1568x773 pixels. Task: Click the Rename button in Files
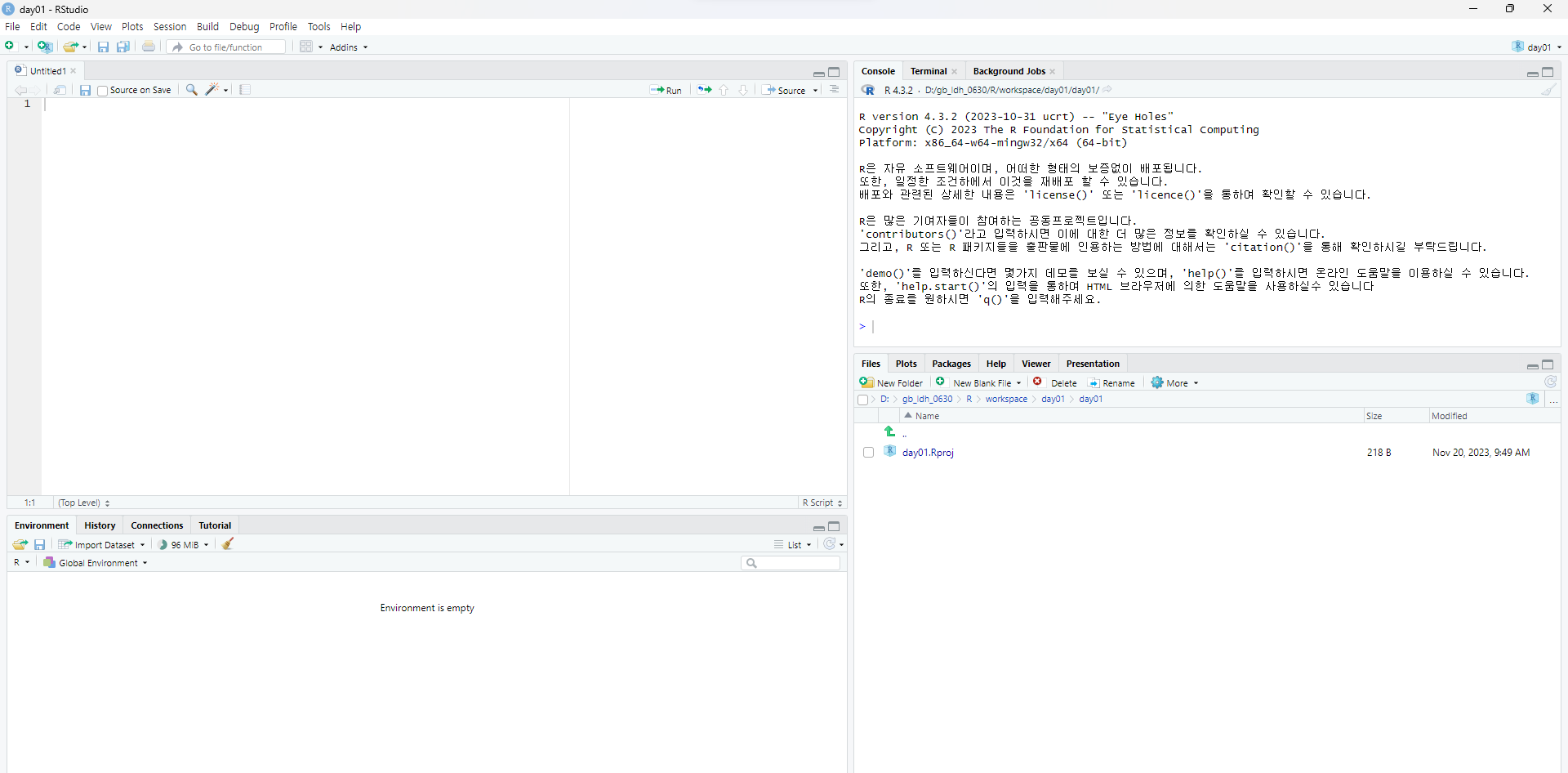[1111, 382]
